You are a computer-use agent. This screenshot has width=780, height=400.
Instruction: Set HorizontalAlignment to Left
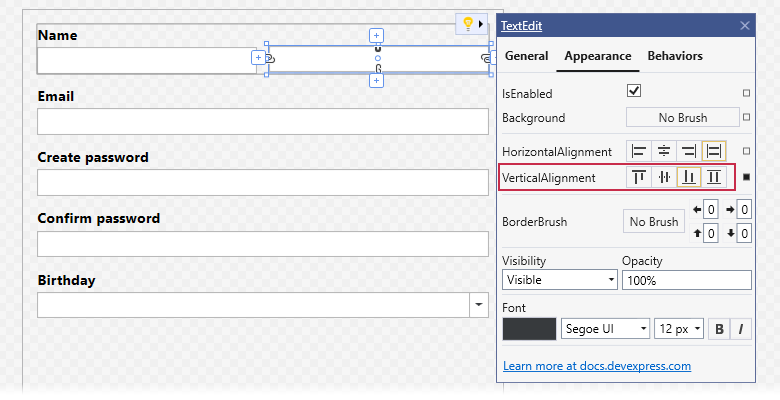point(639,151)
